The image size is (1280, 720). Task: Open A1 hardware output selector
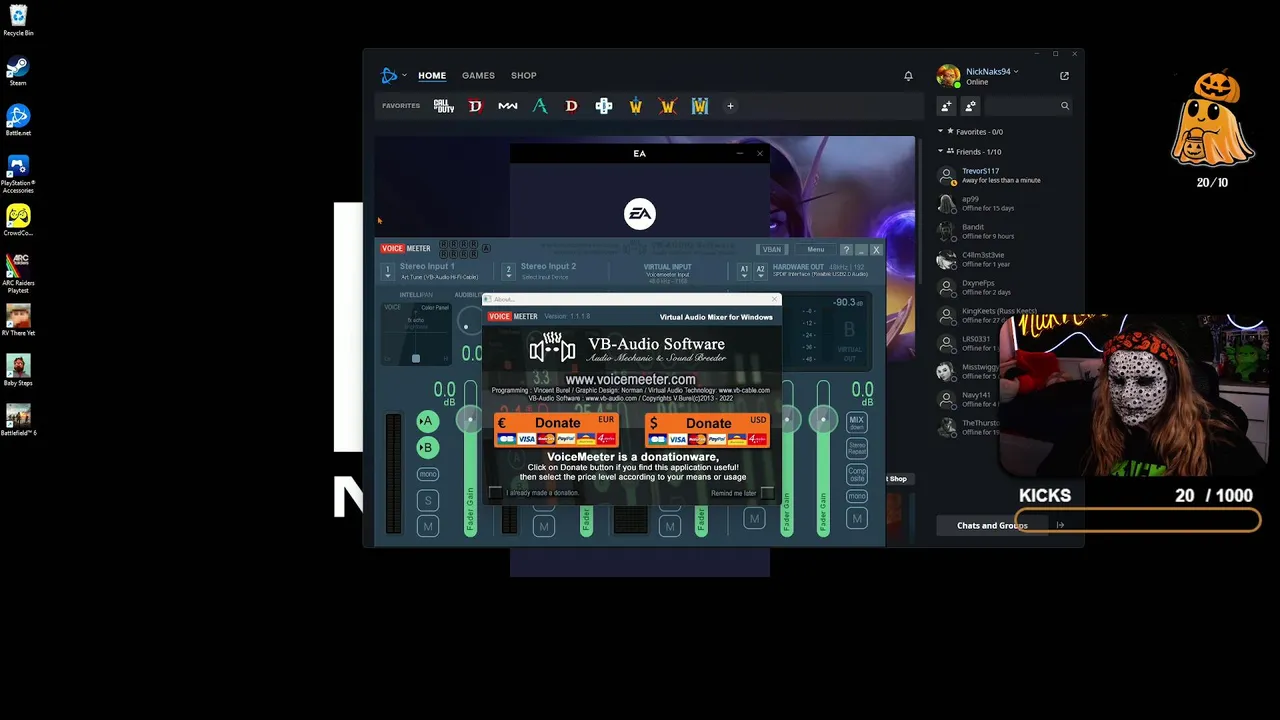(743, 270)
